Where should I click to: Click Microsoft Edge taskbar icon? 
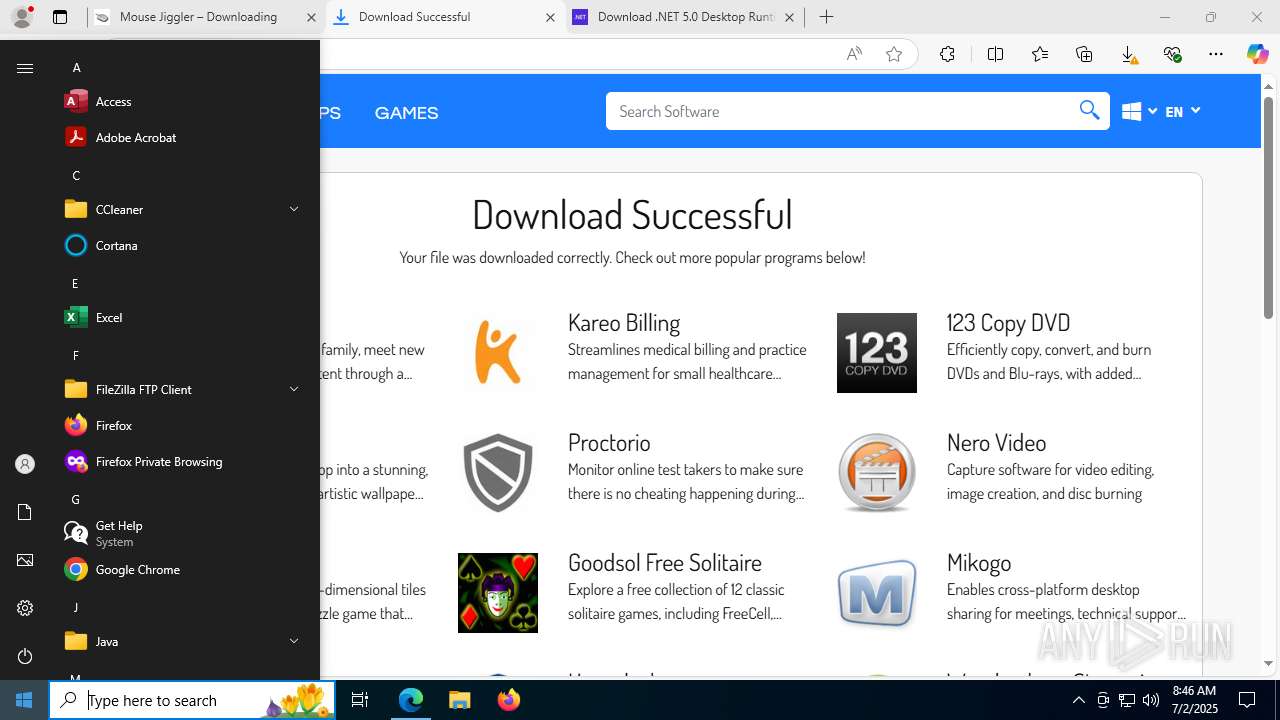pos(411,700)
